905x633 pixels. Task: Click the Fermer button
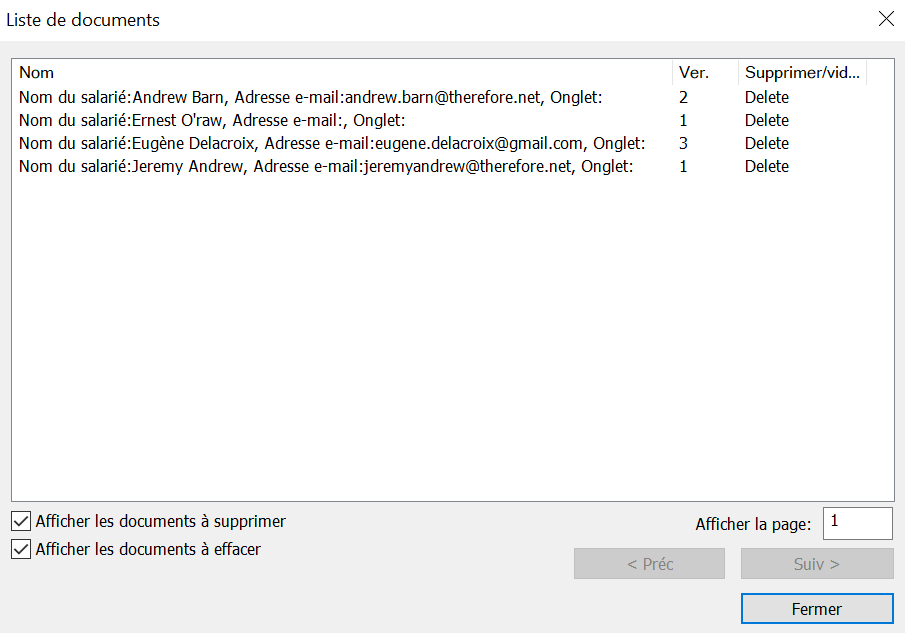pyautogui.click(x=816, y=609)
